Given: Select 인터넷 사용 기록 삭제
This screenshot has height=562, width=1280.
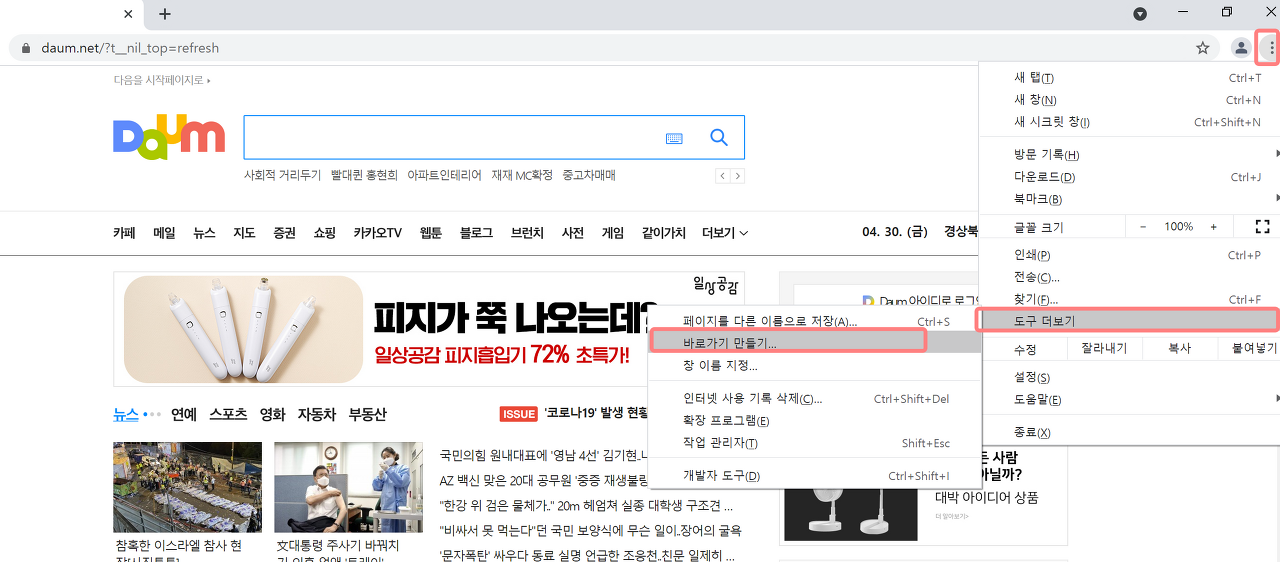Looking at the screenshot, I should point(815,399).
